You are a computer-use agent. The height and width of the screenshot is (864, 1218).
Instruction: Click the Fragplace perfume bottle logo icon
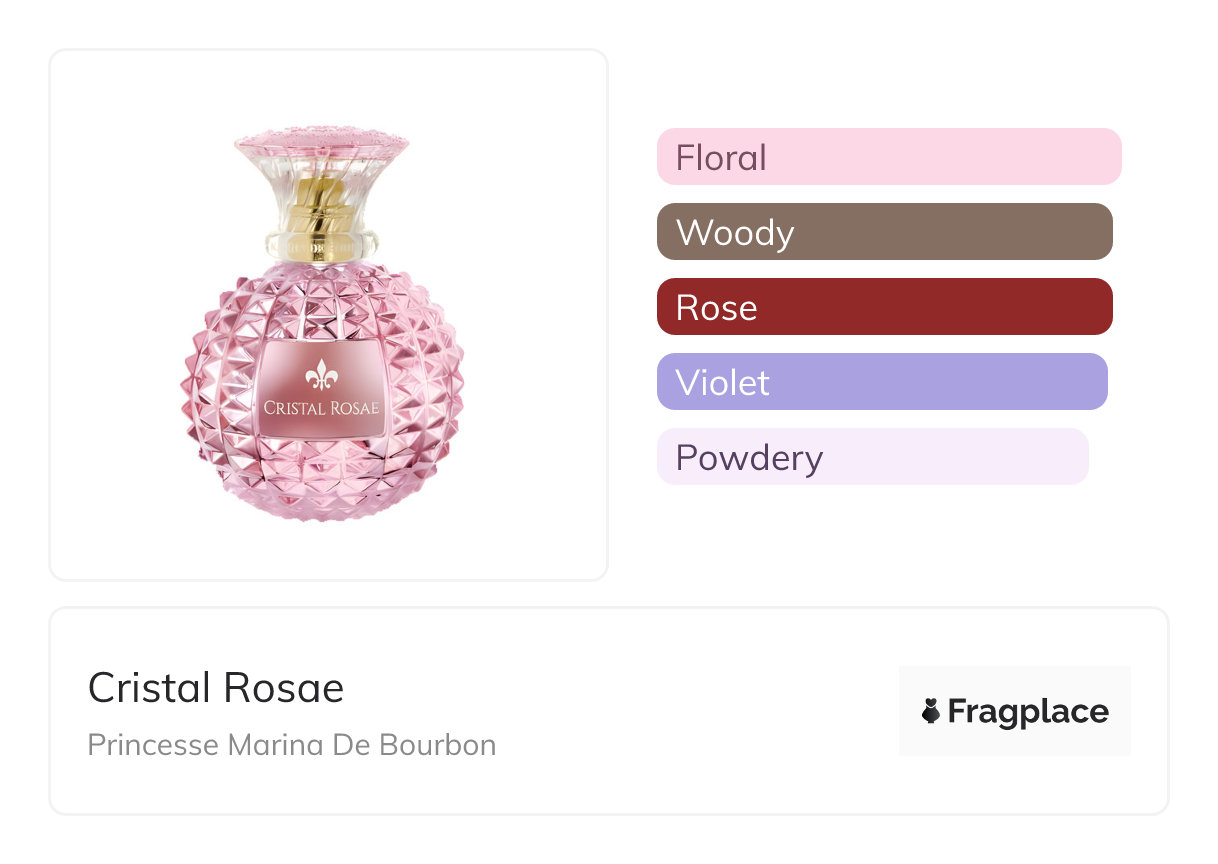click(x=931, y=712)
